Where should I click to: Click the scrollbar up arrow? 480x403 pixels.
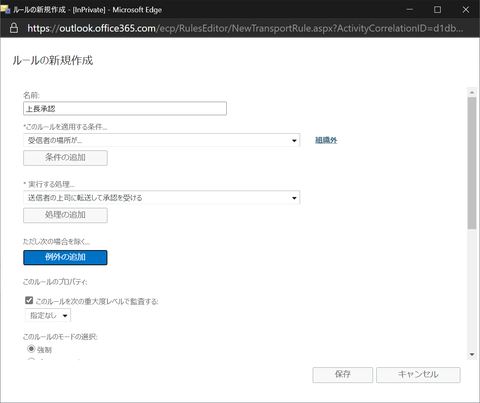click(x=472, y=92)
